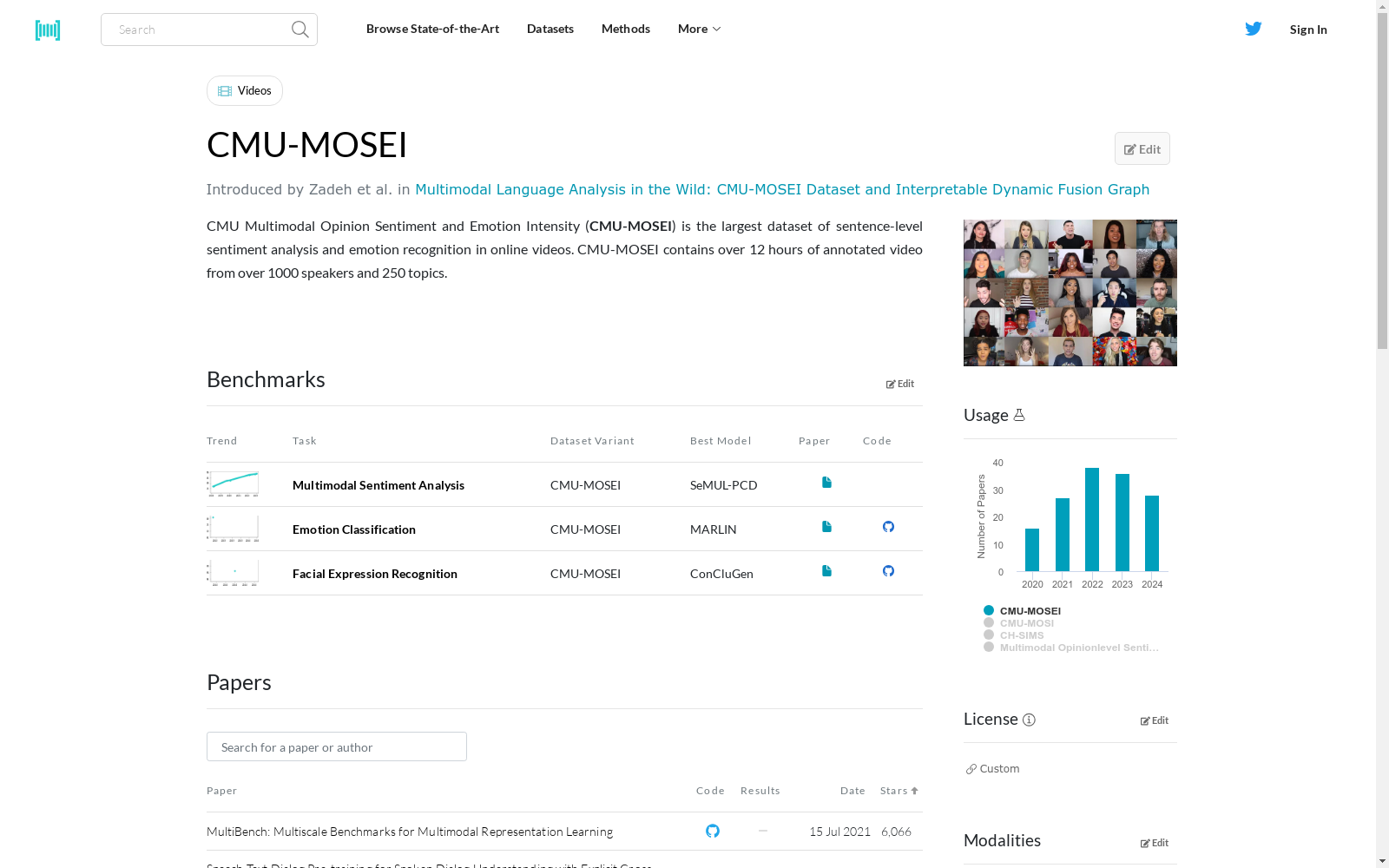This screenshot has height=868, width=1389.
Task: Click the search magnifier icon
Action: [x=300, y=30]
